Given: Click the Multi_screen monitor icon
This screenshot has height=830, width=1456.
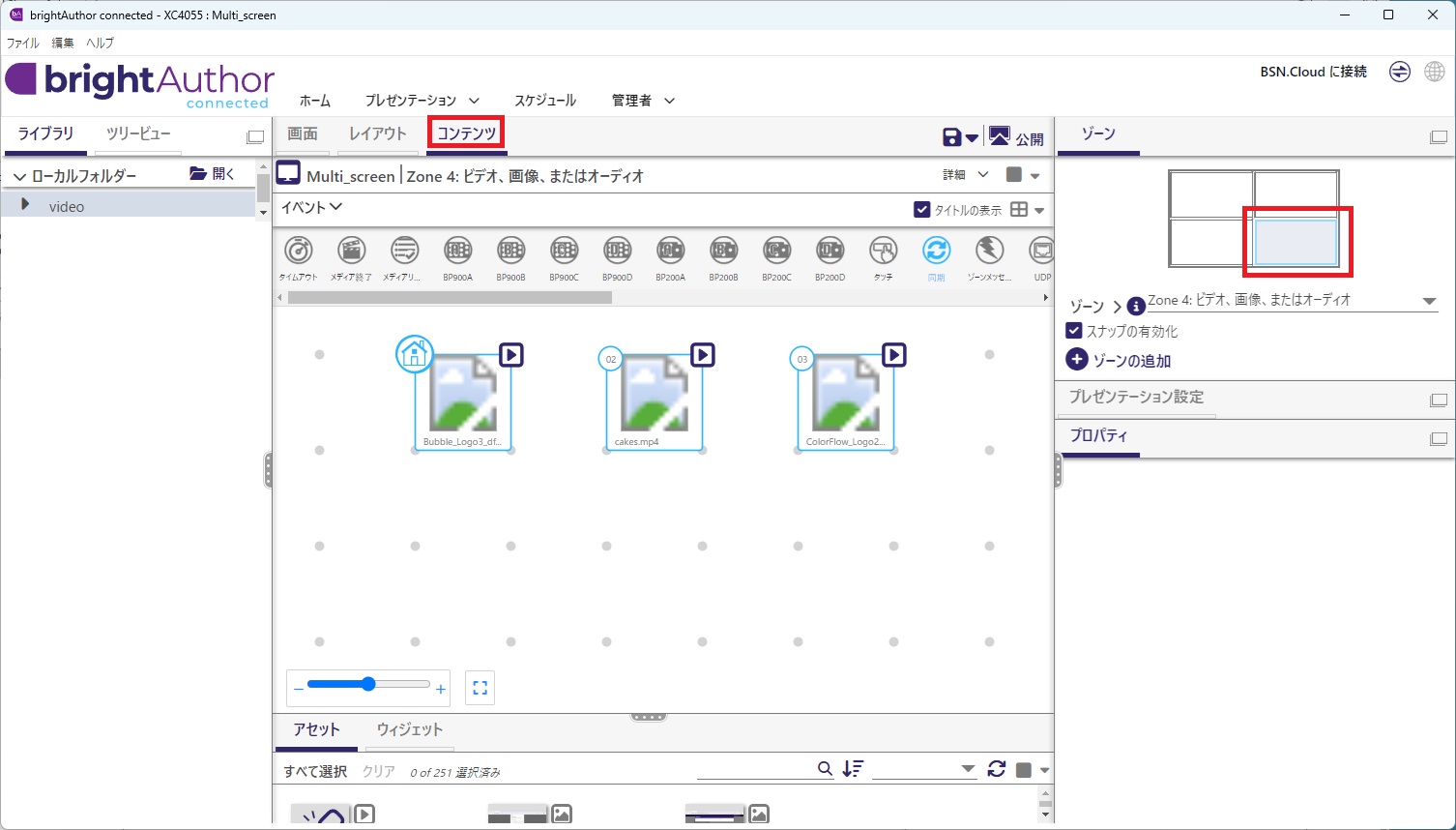Looking at the screenshot, I should pos(288,174).
